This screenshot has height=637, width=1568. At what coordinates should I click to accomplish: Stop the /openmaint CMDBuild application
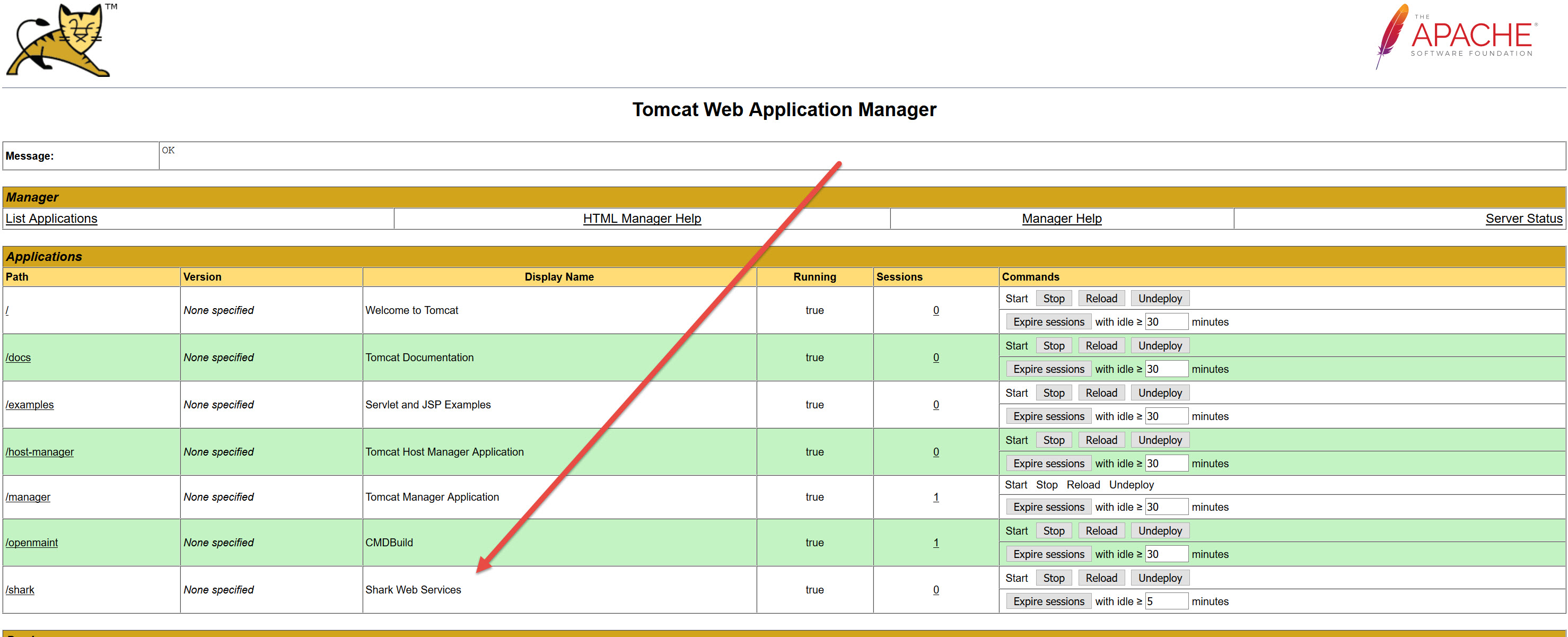1053,531
